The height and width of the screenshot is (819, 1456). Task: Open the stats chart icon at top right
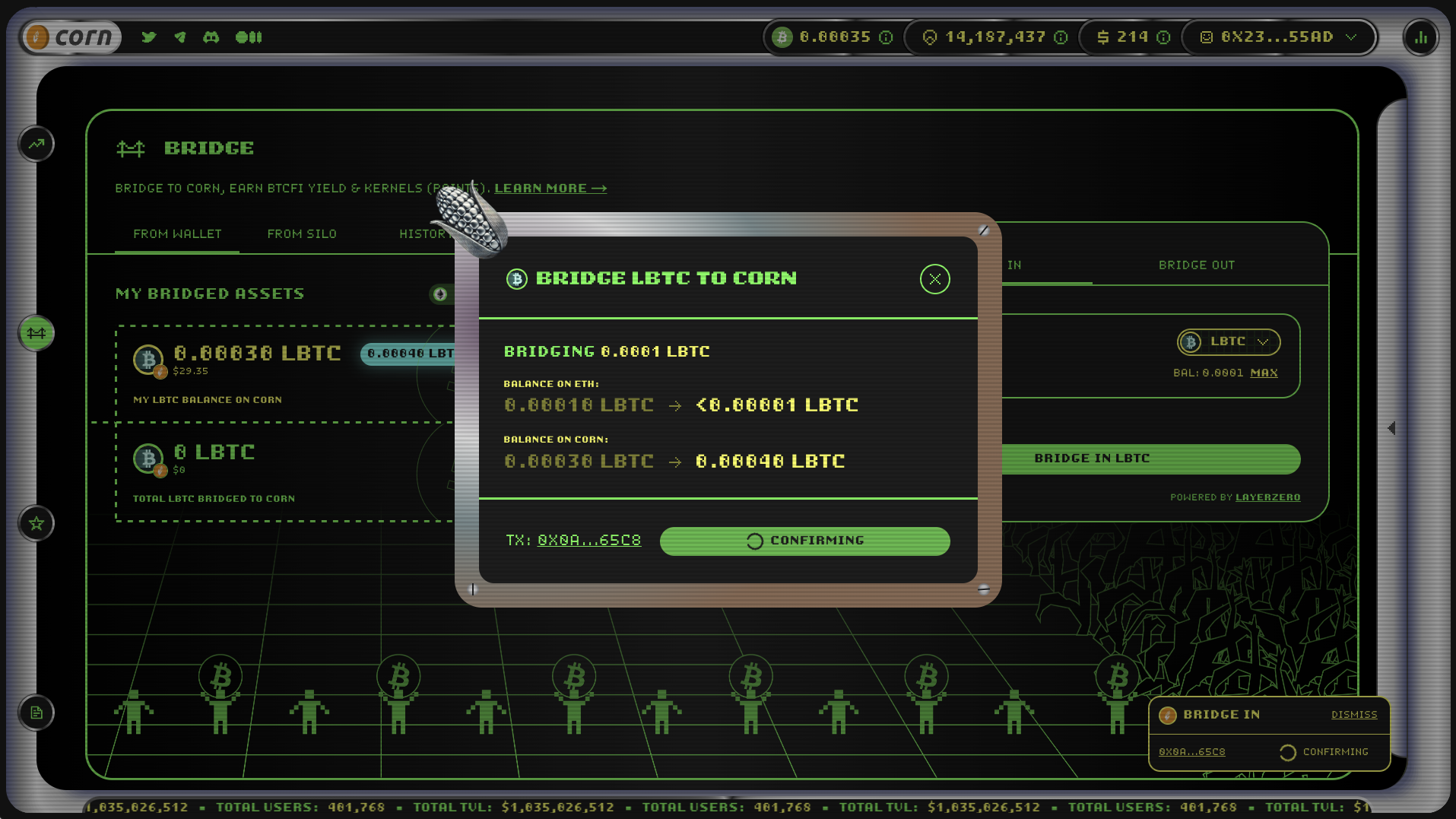1420,37
